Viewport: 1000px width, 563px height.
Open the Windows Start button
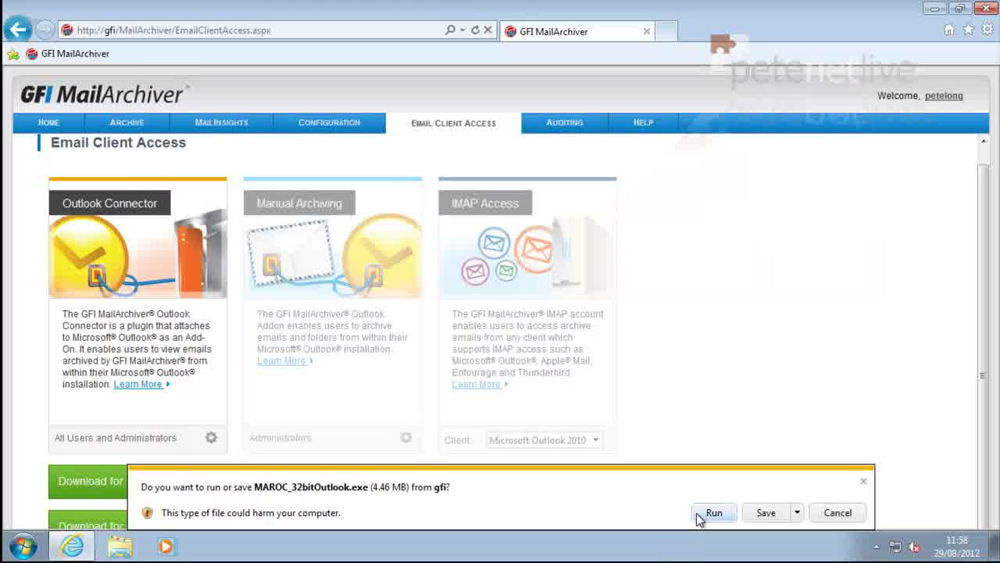click(24, 546)
